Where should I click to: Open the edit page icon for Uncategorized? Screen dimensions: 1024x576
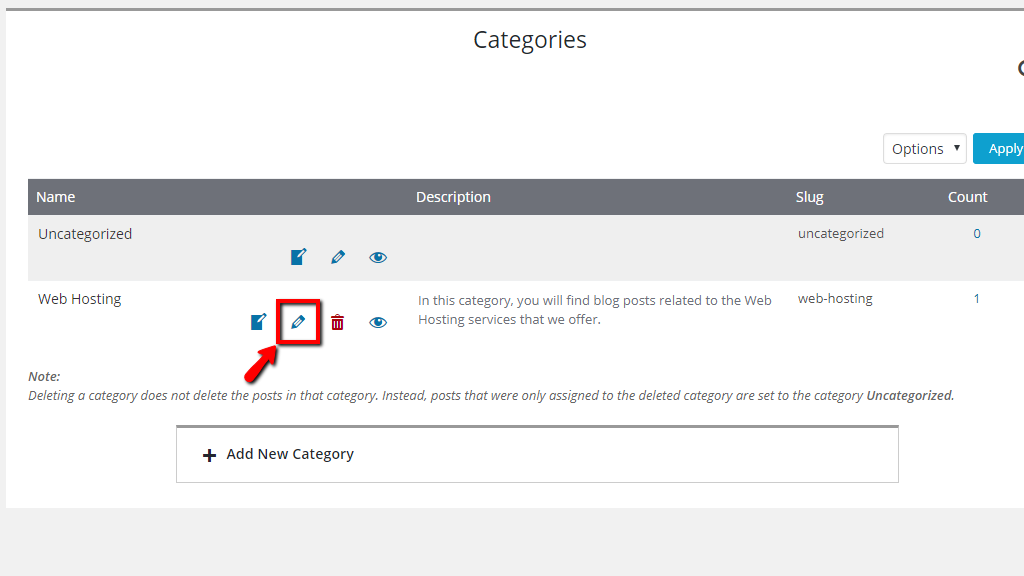[x=298, y=257]
